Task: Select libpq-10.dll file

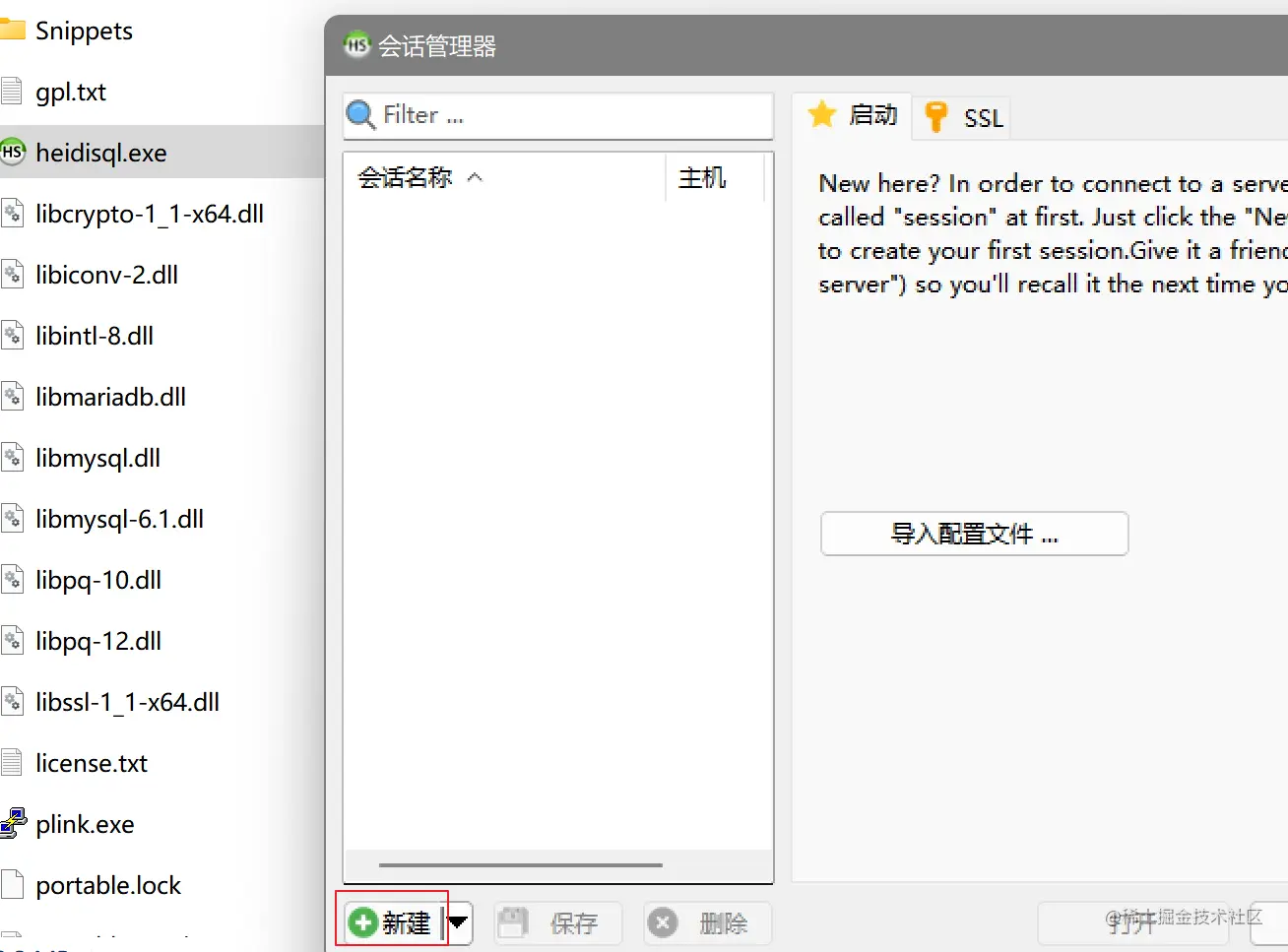Action: pos(98,580)
